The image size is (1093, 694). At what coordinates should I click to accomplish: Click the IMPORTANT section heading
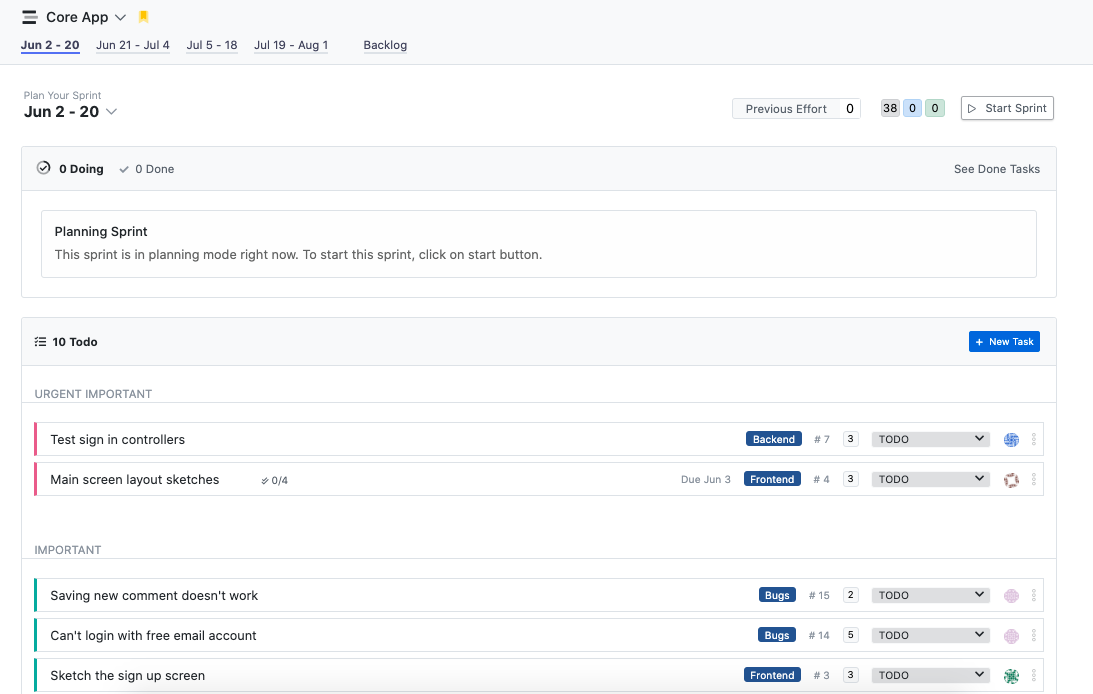pos(68,550)
